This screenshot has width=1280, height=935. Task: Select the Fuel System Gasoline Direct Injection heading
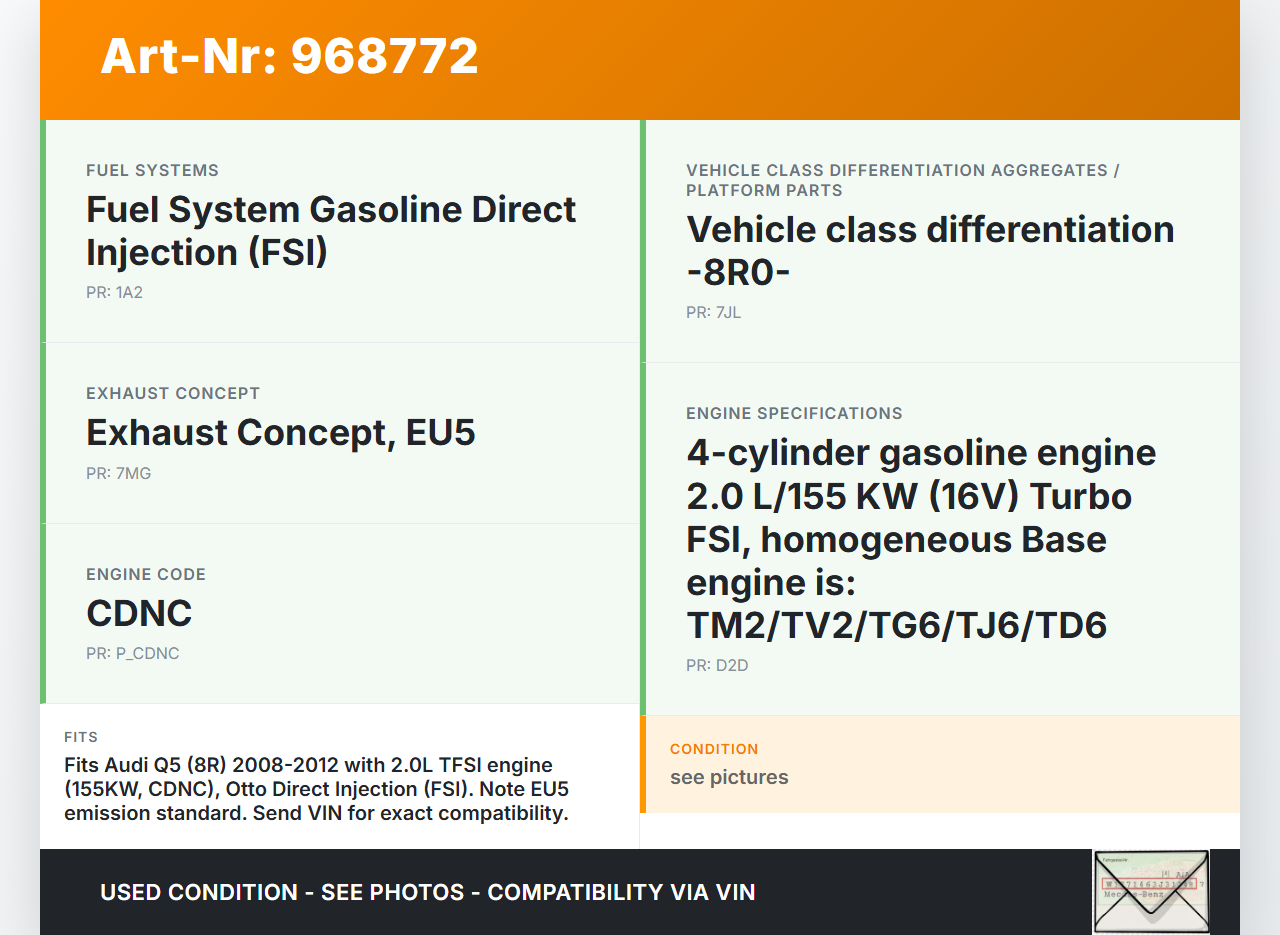[331, 230]
